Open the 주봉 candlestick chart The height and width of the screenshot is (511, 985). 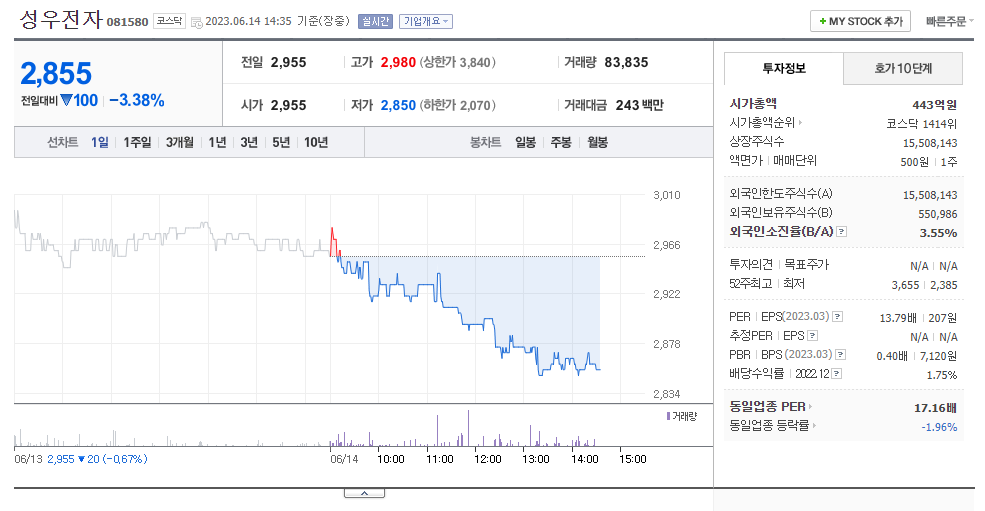pyautogui.click(x=561, y=143)
